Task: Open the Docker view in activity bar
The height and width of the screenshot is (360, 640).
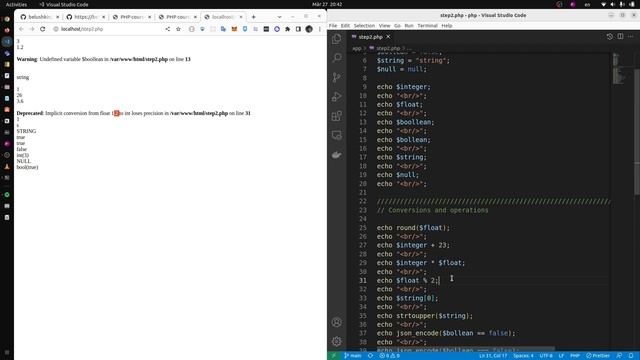Action: pos(337,155)
